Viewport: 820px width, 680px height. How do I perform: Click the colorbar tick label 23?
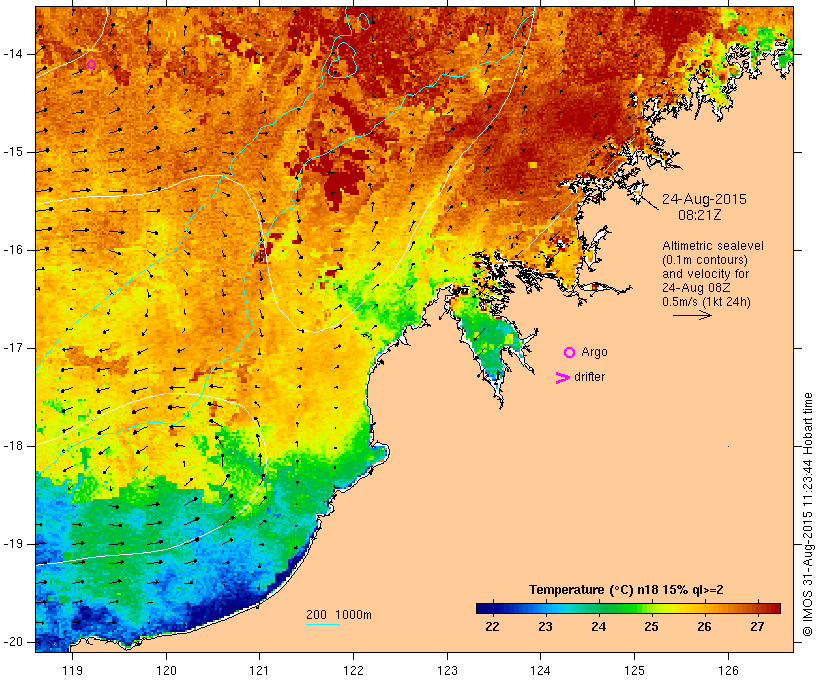pos(545,627)
